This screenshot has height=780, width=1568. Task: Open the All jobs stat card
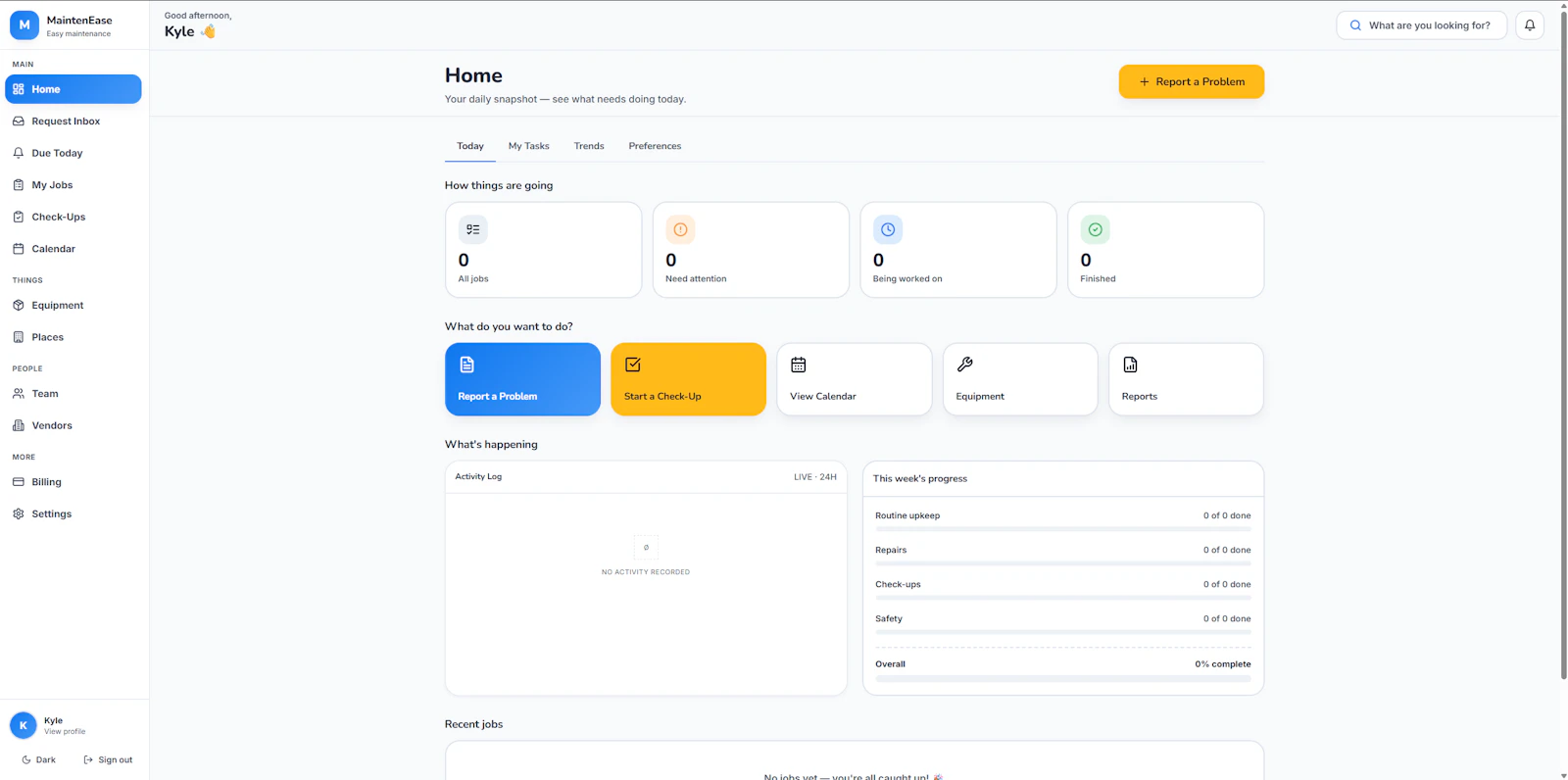tap(543, 250)
